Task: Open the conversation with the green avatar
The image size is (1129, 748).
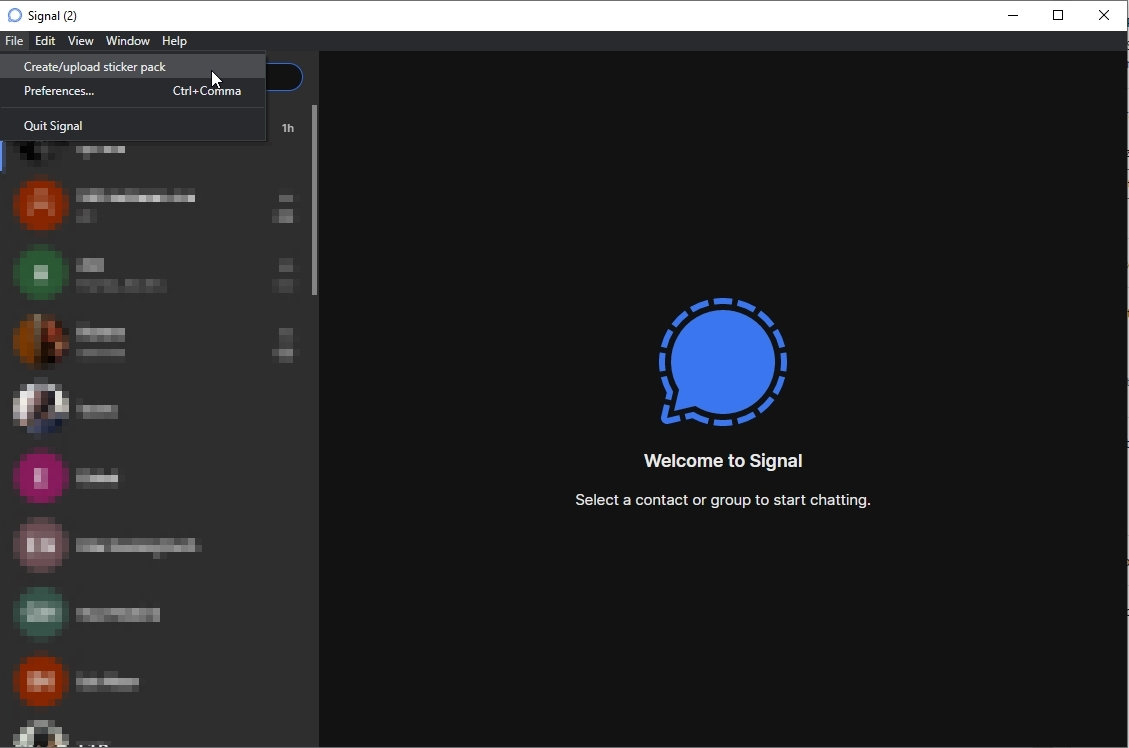Action: (150, 274)
